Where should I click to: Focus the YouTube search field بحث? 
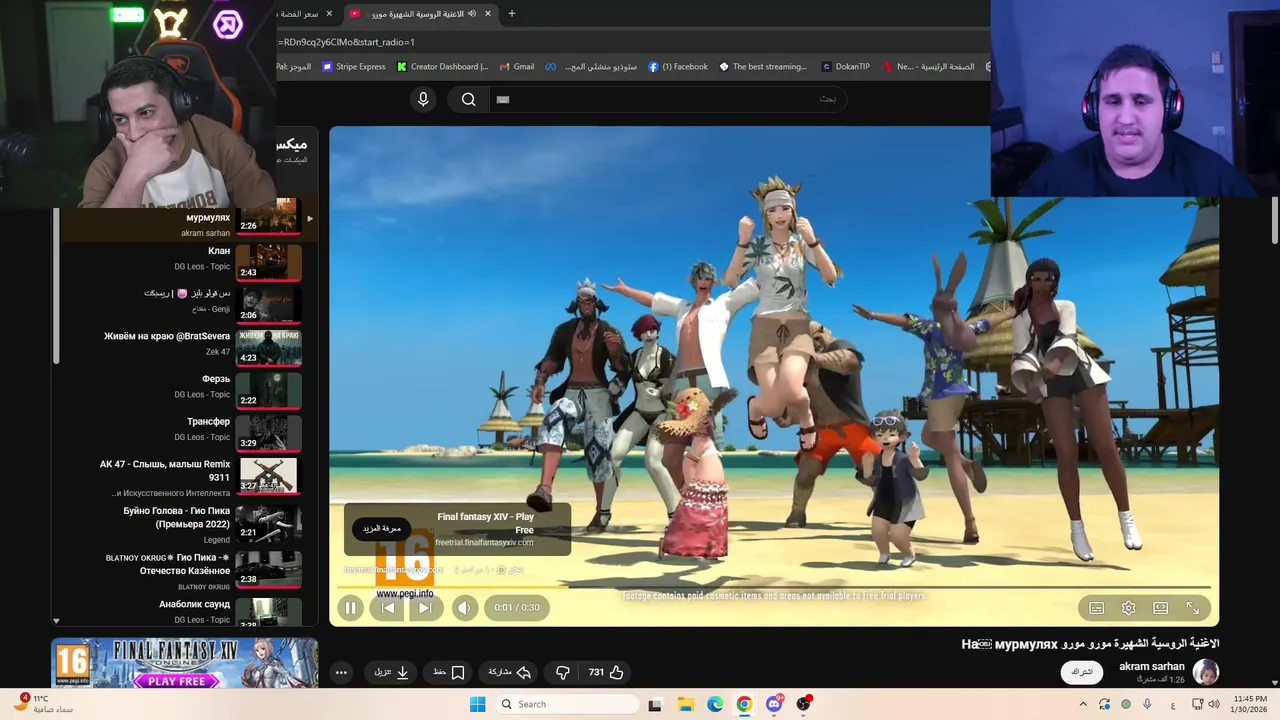tap(670, 99)
